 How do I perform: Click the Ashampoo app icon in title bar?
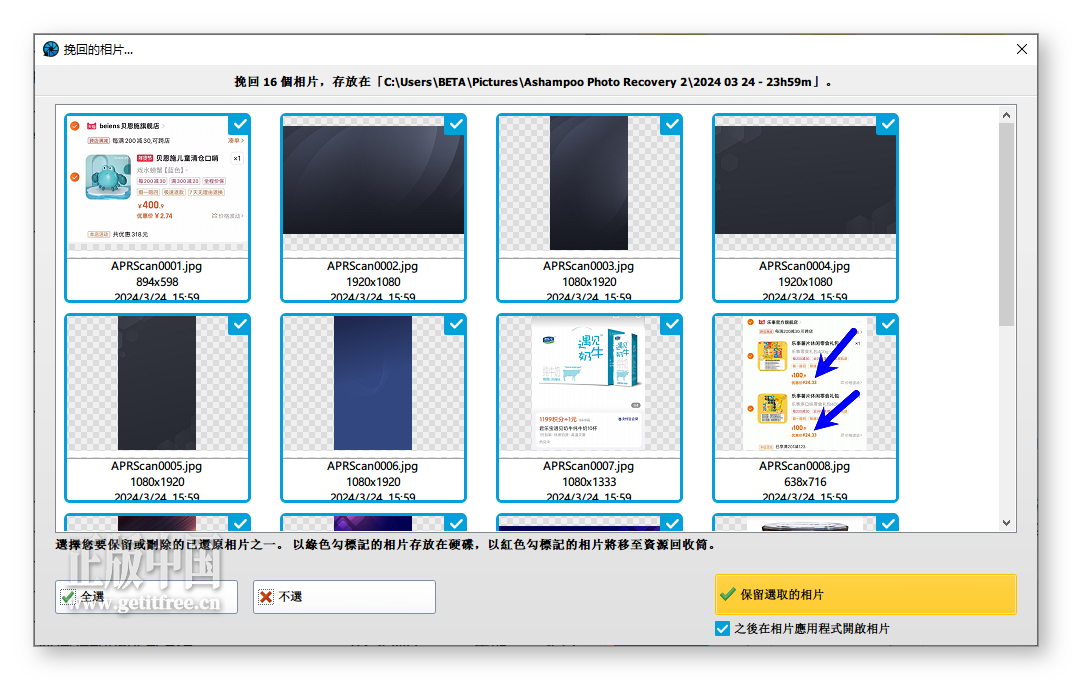tap(51, 49)
